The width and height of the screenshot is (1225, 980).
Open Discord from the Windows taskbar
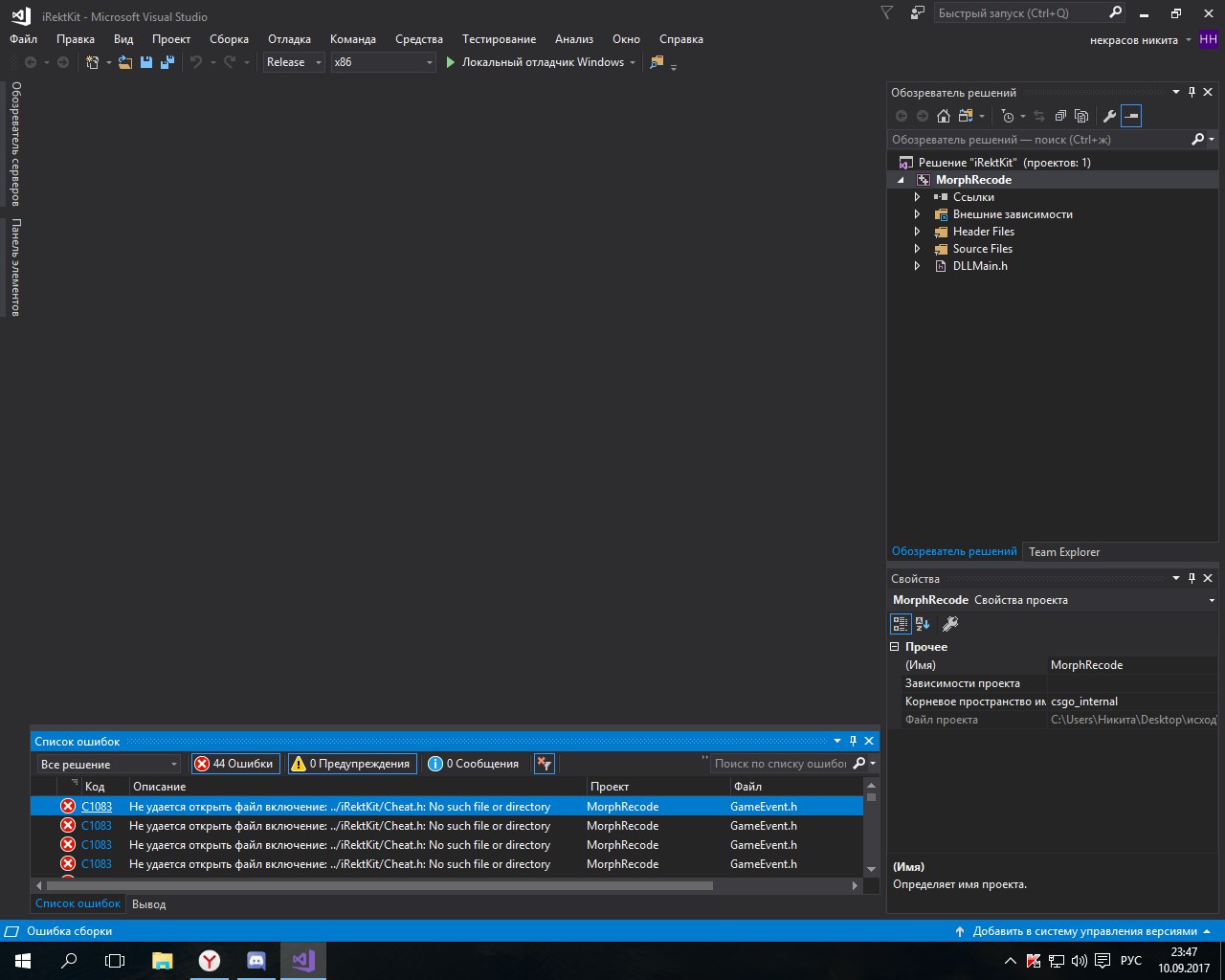[256, 961]
